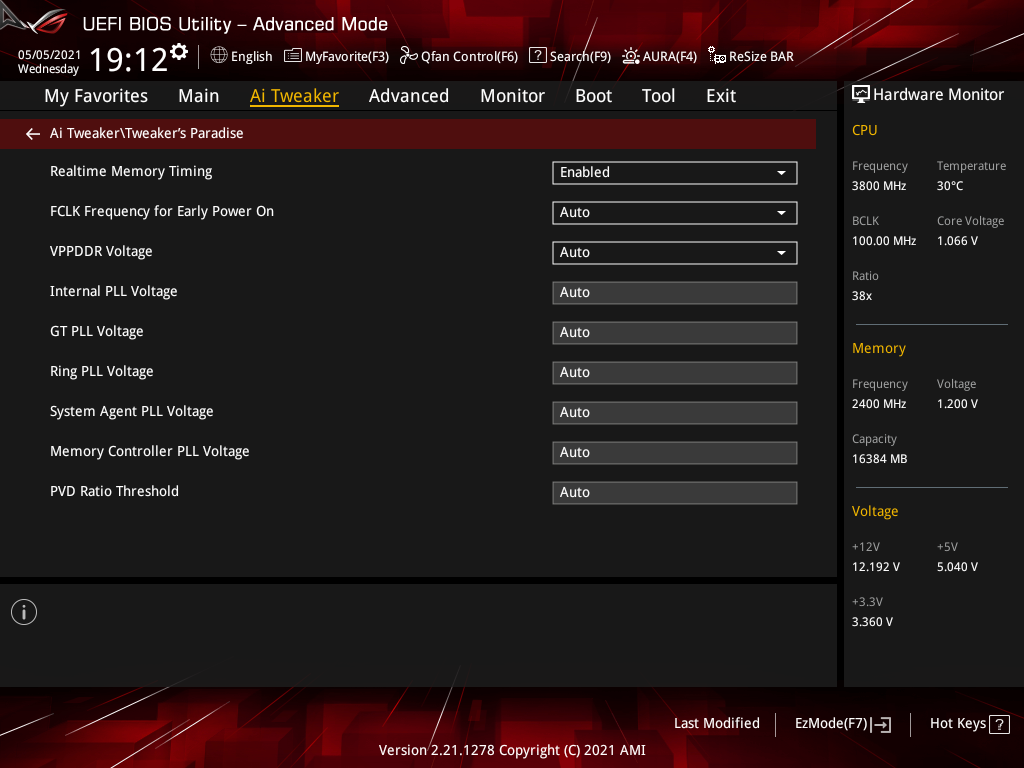Viewport: 1024px width, 768px height.
Task: Select the Ai Tweaker tab
Action: [x=294, y=96]
